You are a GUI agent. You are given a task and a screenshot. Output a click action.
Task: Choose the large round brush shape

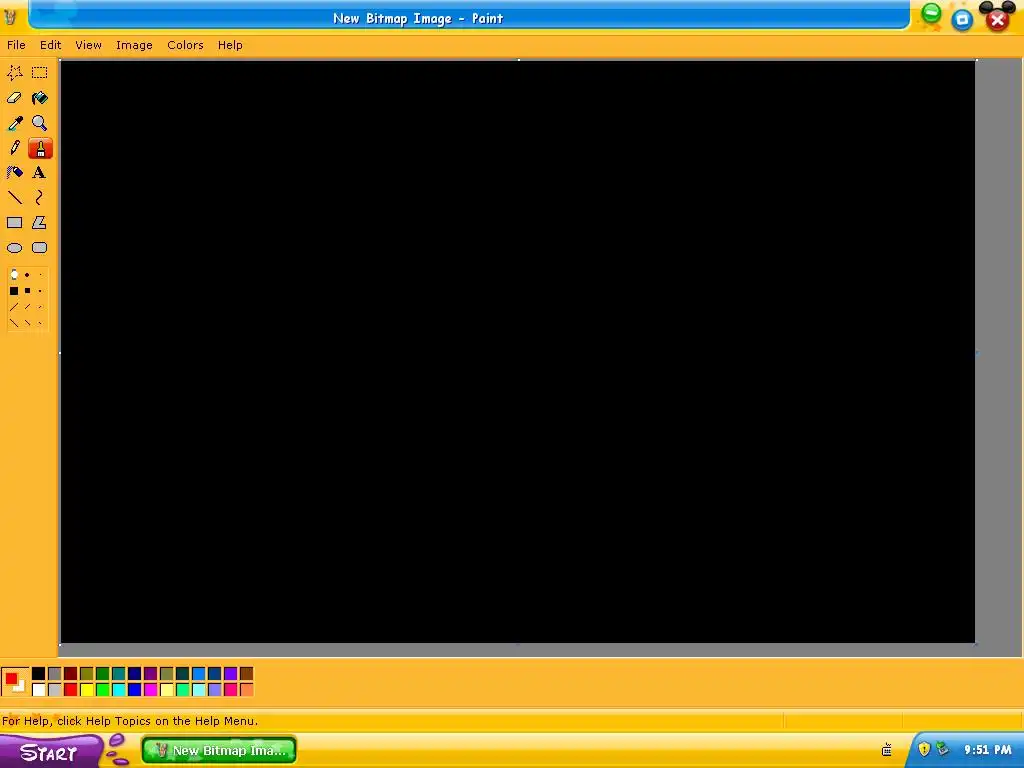(14, 275)
